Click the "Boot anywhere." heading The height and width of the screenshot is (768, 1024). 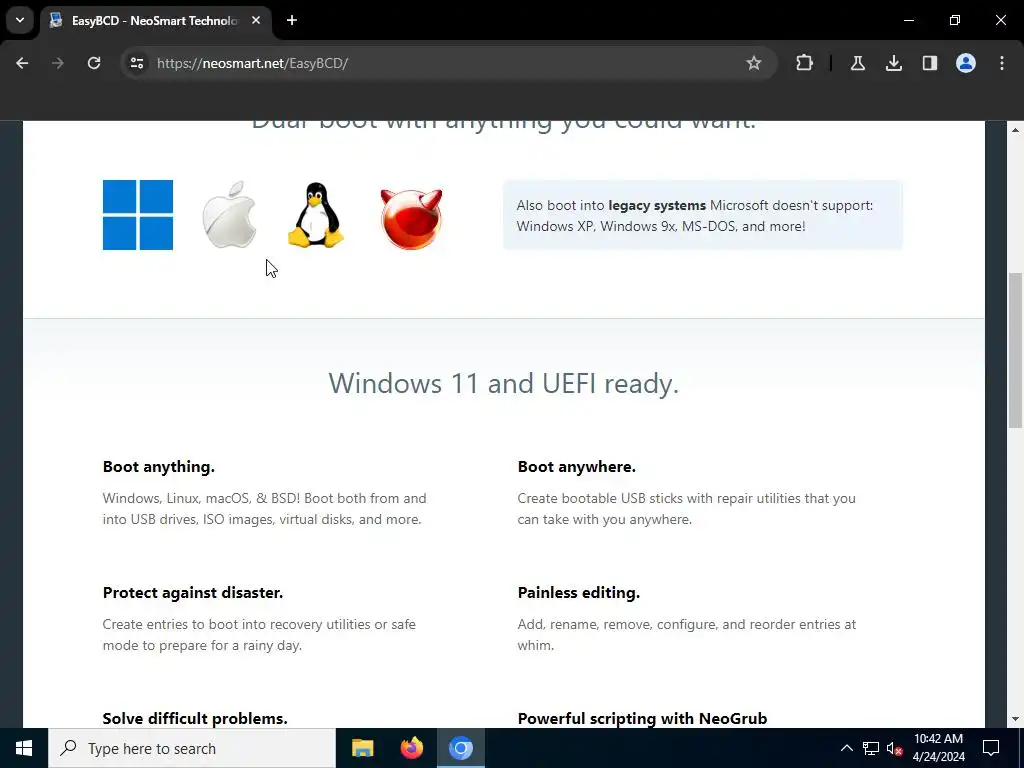(x=577, y=467)
